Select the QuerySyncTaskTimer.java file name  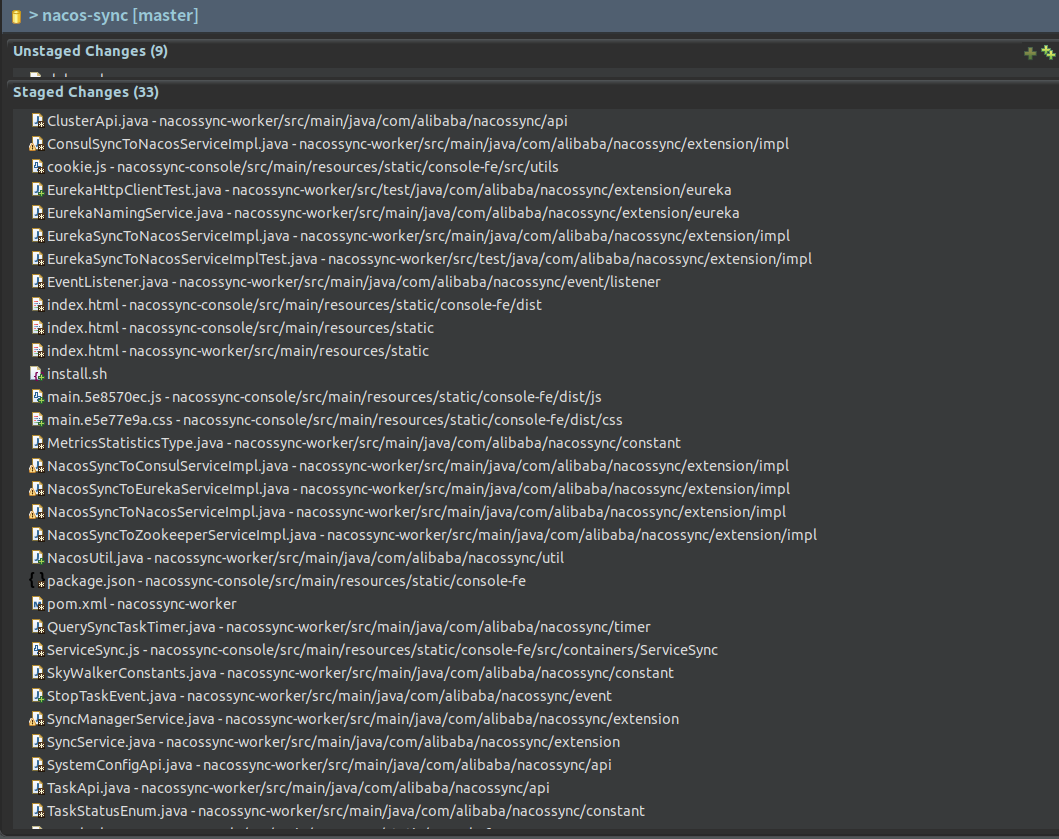[x=131, y=627]
